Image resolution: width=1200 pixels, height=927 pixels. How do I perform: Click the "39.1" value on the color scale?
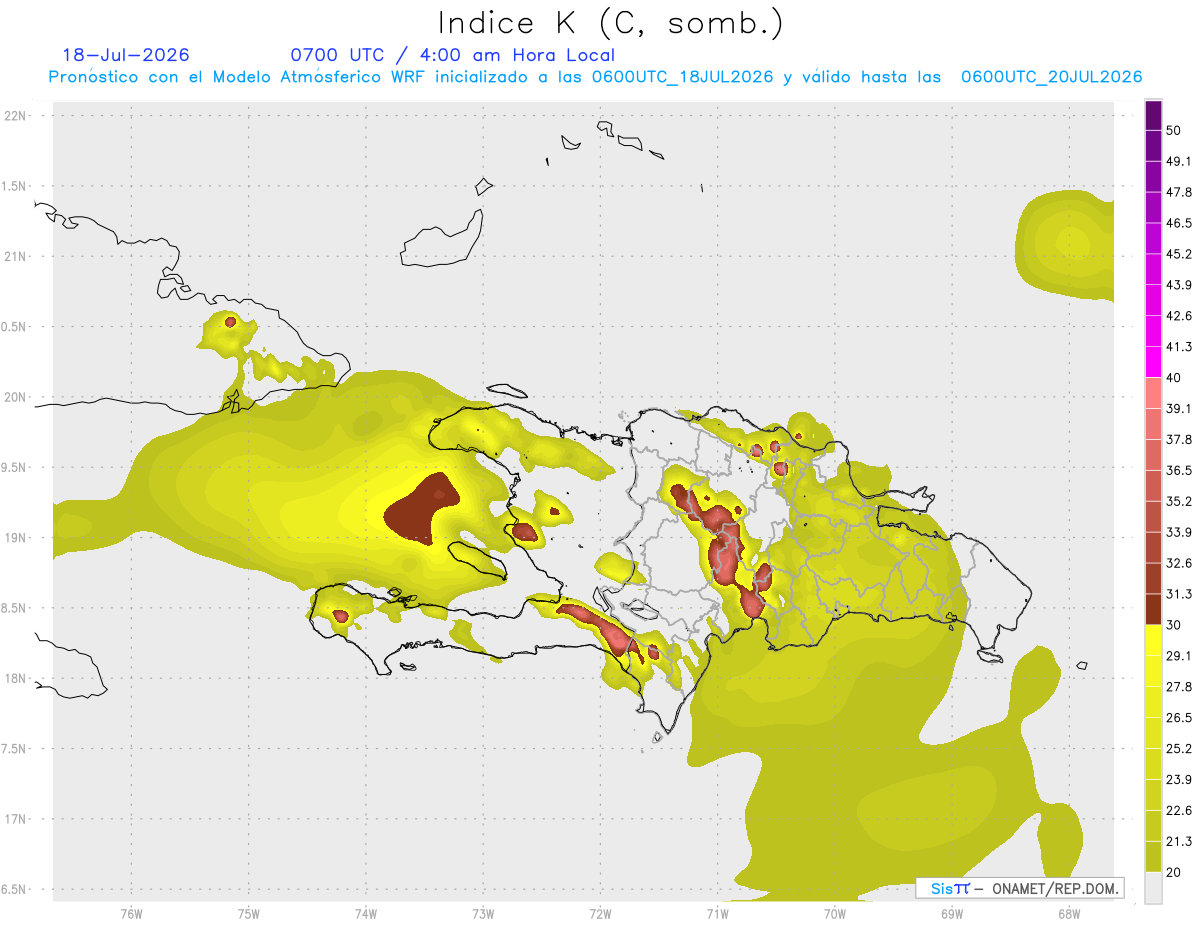click(x=1178, y=409)
